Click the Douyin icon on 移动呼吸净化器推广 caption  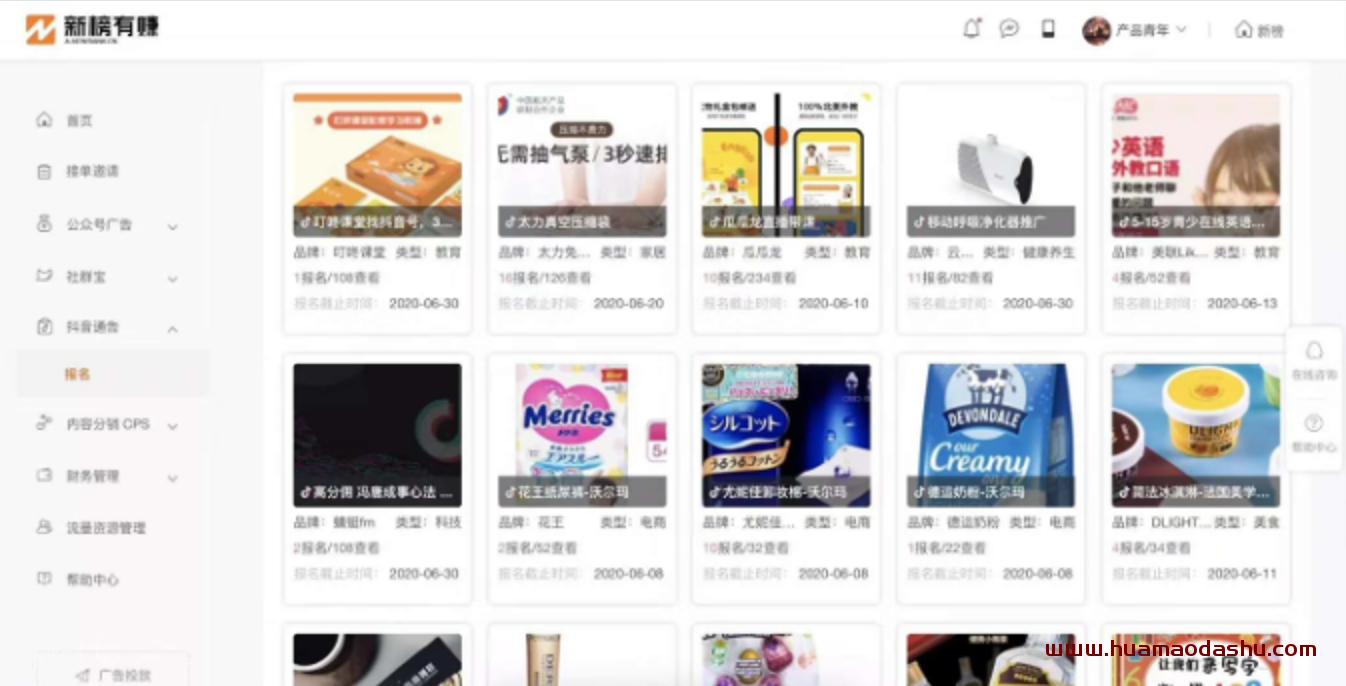(919, 222)
